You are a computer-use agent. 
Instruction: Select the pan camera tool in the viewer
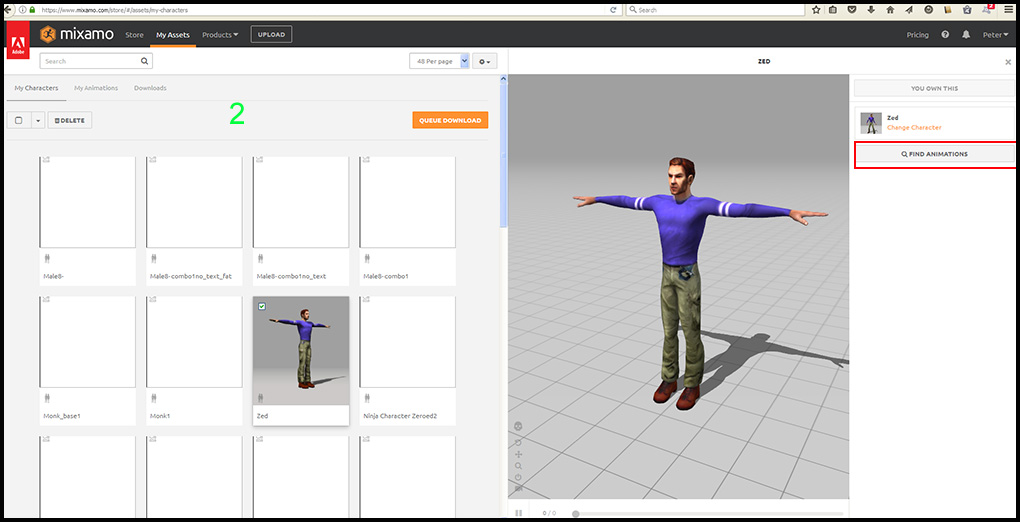pos(518,454)
